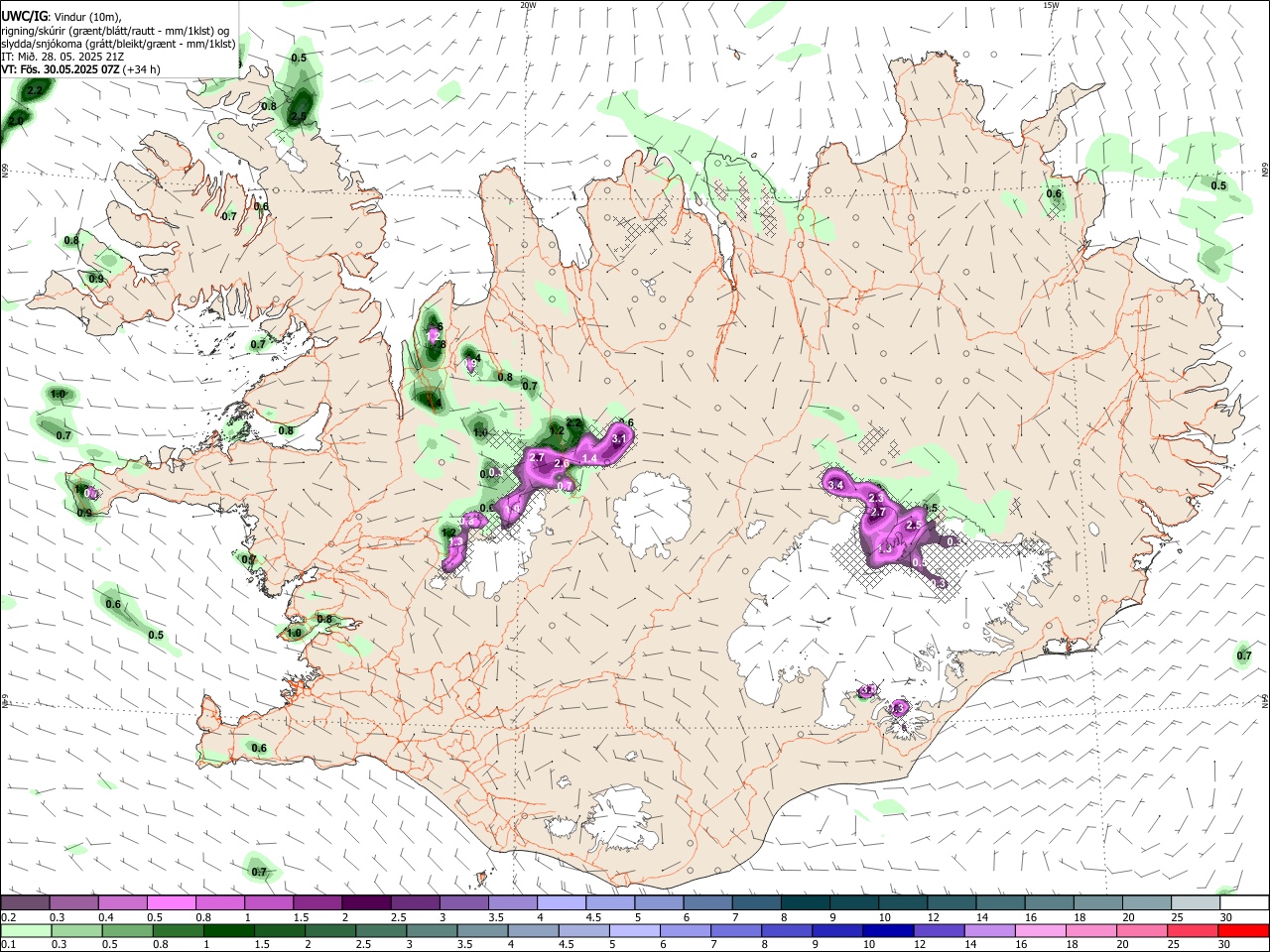1270x952 pixels.
Task: Pick the palest green rain swatch between 0.1 and 0.3
Action: click(x=25, y=930)
